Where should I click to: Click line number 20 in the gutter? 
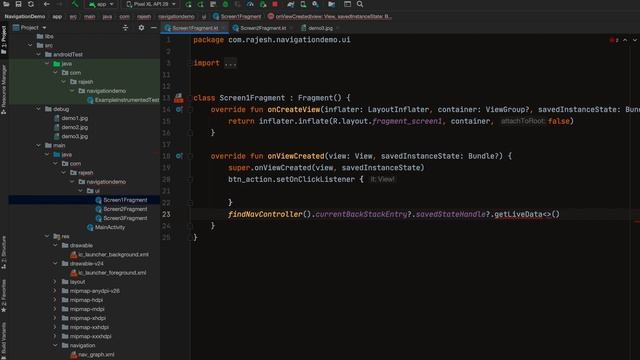point(166,179)
